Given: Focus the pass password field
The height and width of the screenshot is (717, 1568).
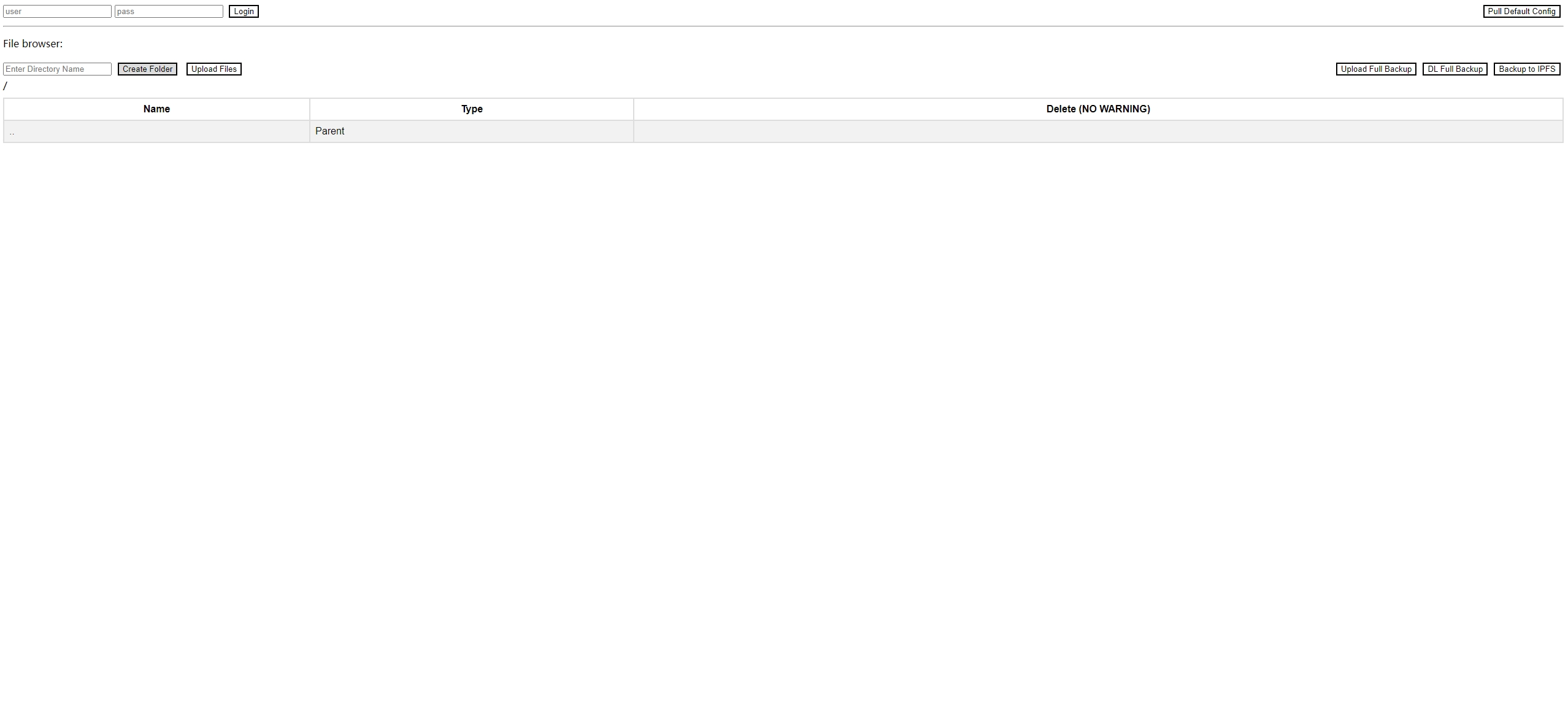Looking at the screenshot, I should click(x=169, y=10).
